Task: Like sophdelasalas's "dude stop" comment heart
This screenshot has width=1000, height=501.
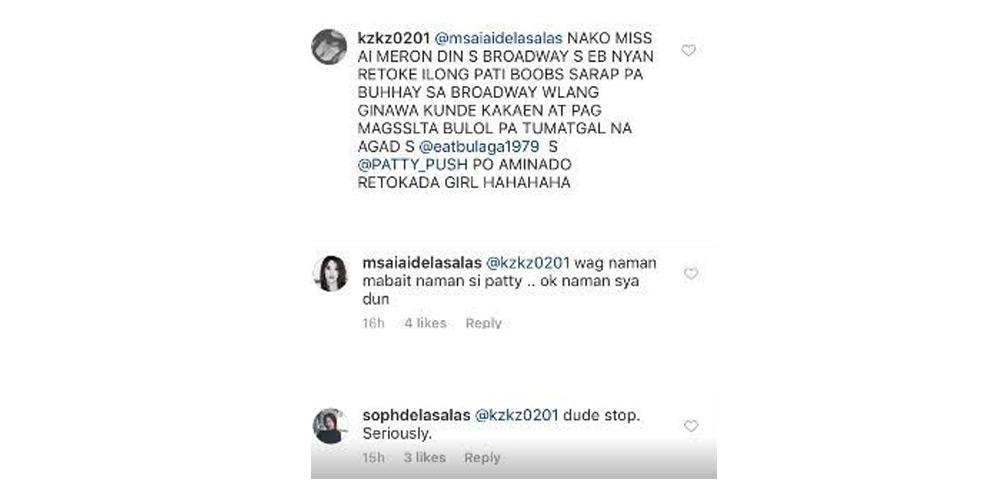Action: click(691, 426)
